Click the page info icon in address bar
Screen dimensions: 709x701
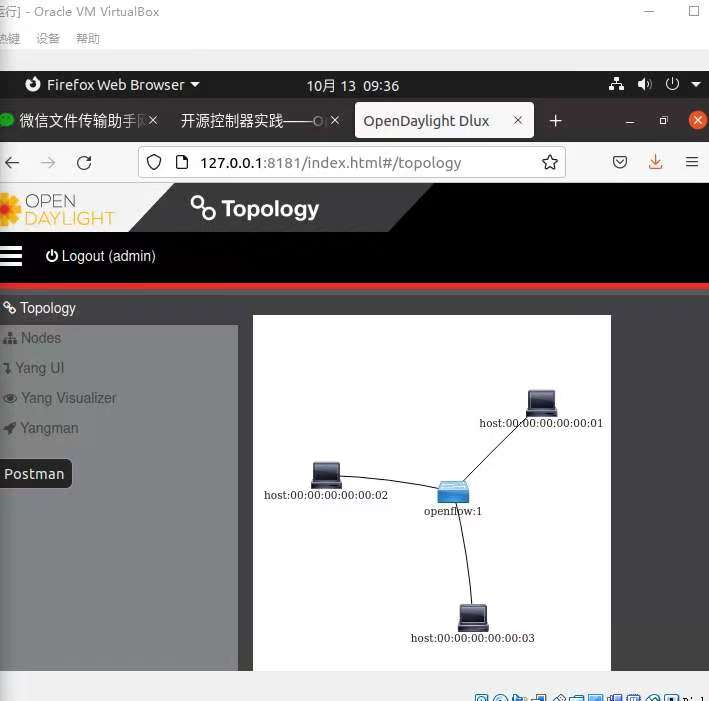coord(182,162)
